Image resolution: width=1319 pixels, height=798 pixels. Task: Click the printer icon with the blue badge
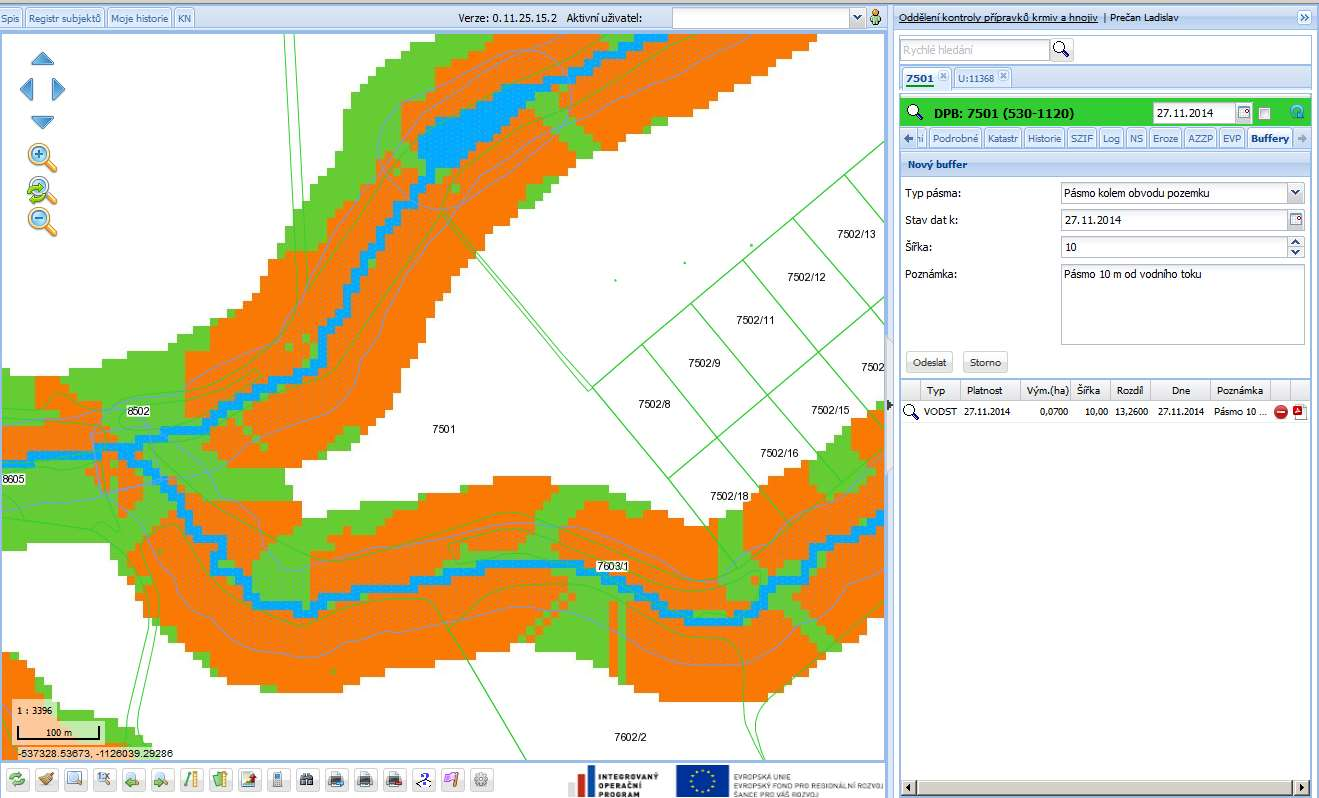click(337, 779)
